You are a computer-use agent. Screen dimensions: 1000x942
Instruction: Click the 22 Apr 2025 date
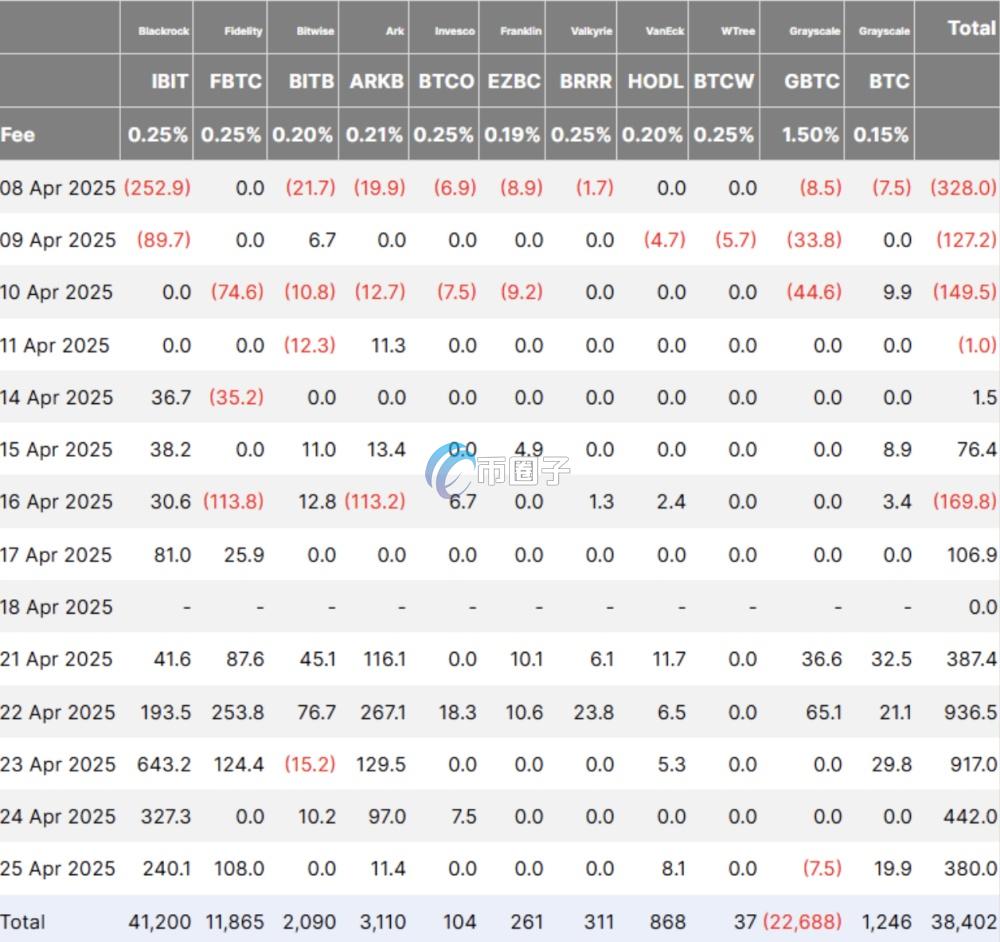(x=58, y=712)
